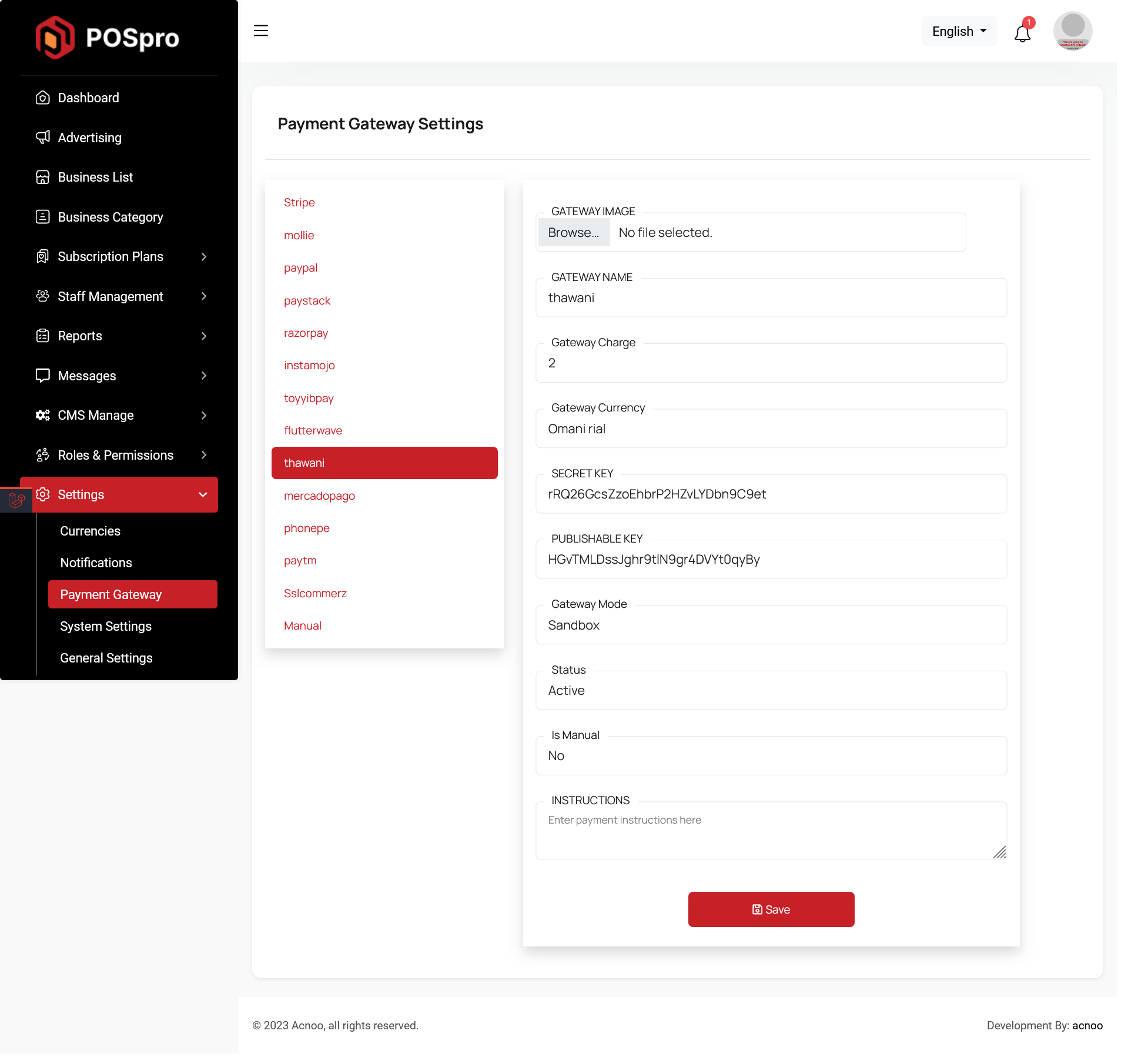Open Dashboard from the sidebar

pos(88,98)
